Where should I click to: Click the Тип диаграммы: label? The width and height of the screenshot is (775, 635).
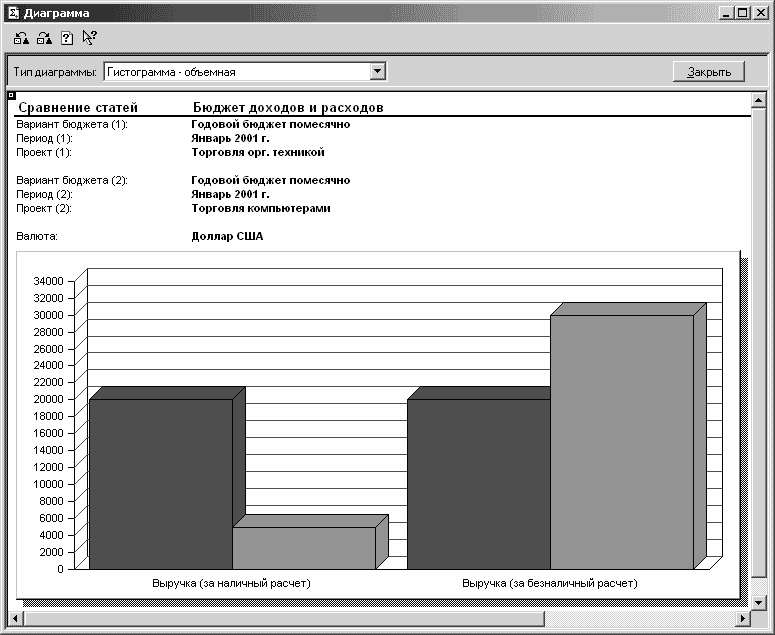pos(55,72)
